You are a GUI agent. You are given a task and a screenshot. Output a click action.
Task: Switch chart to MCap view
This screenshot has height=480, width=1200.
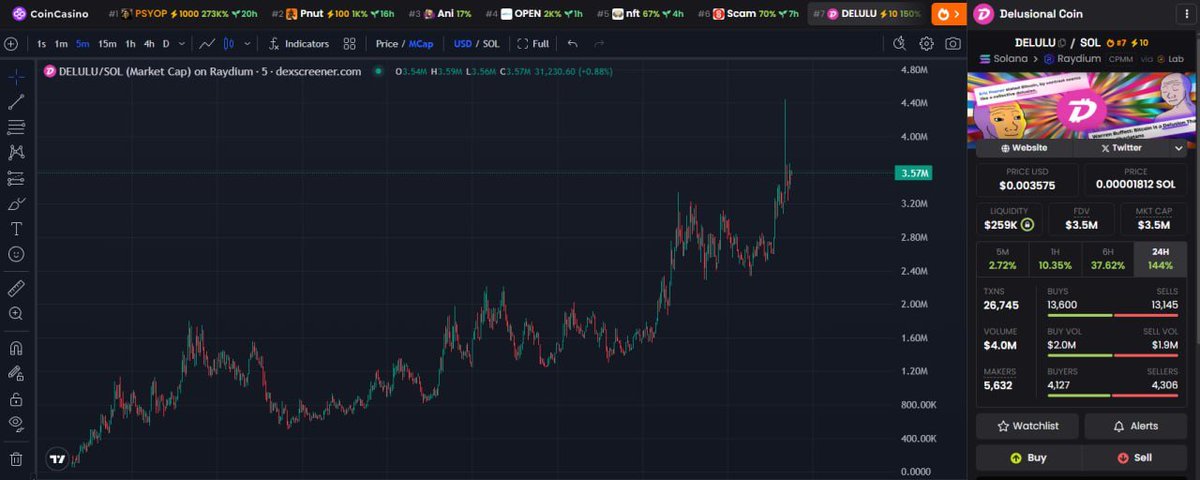tap(421, 44)
